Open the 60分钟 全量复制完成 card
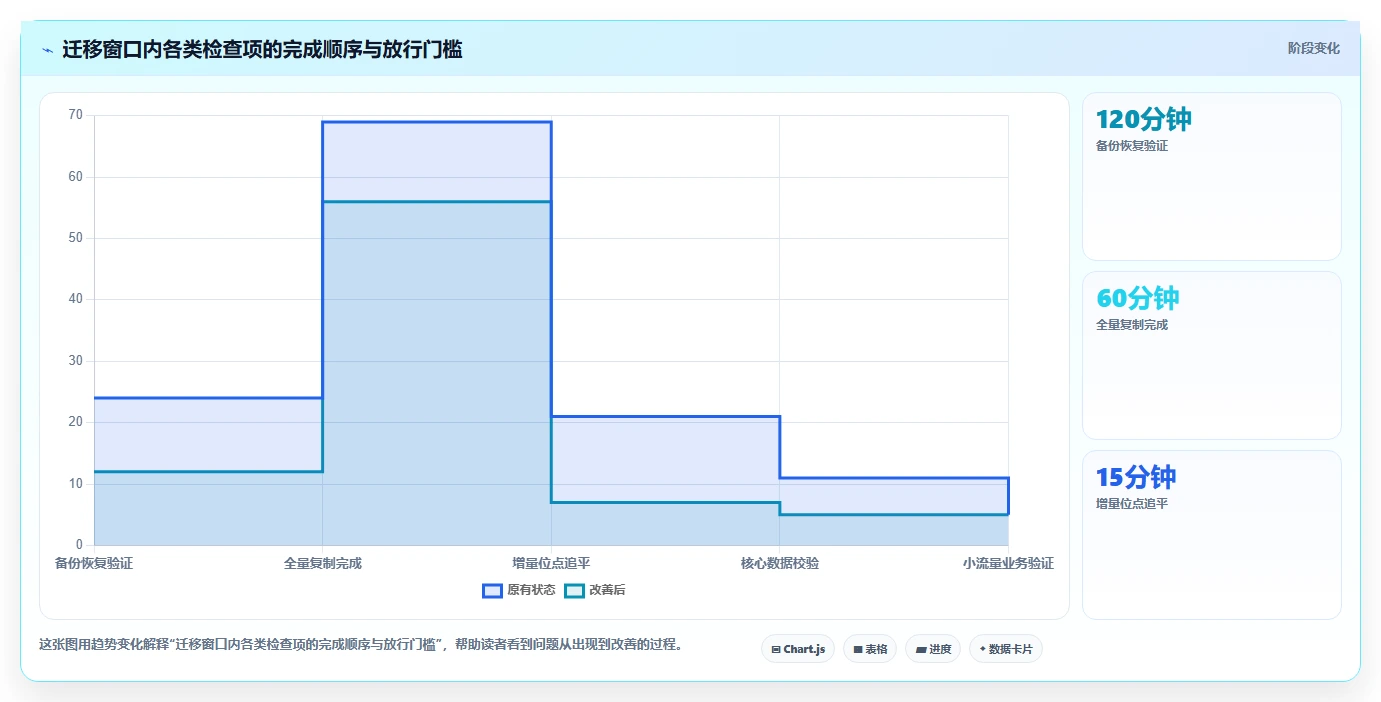The height and width of the screenshot is (702, 1381). coord(1212,355)
